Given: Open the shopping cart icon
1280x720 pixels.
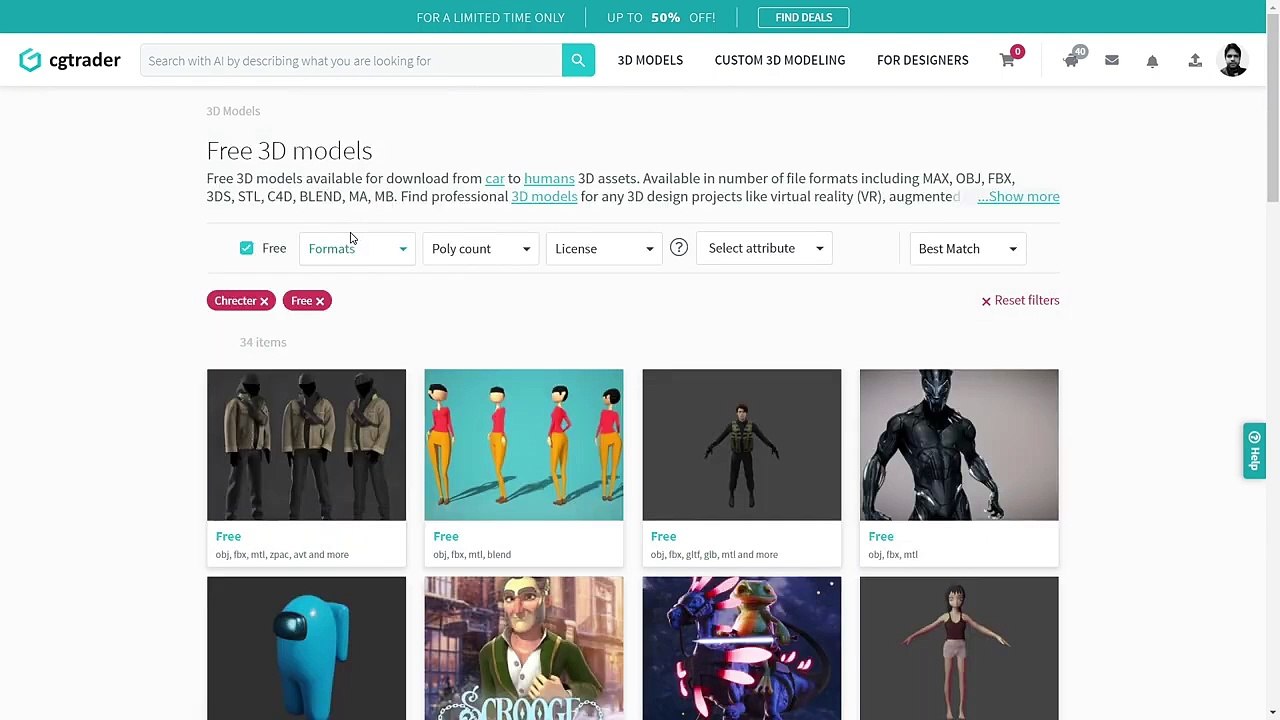Looking at the screenshot, I should click(x=1007, y=60).
